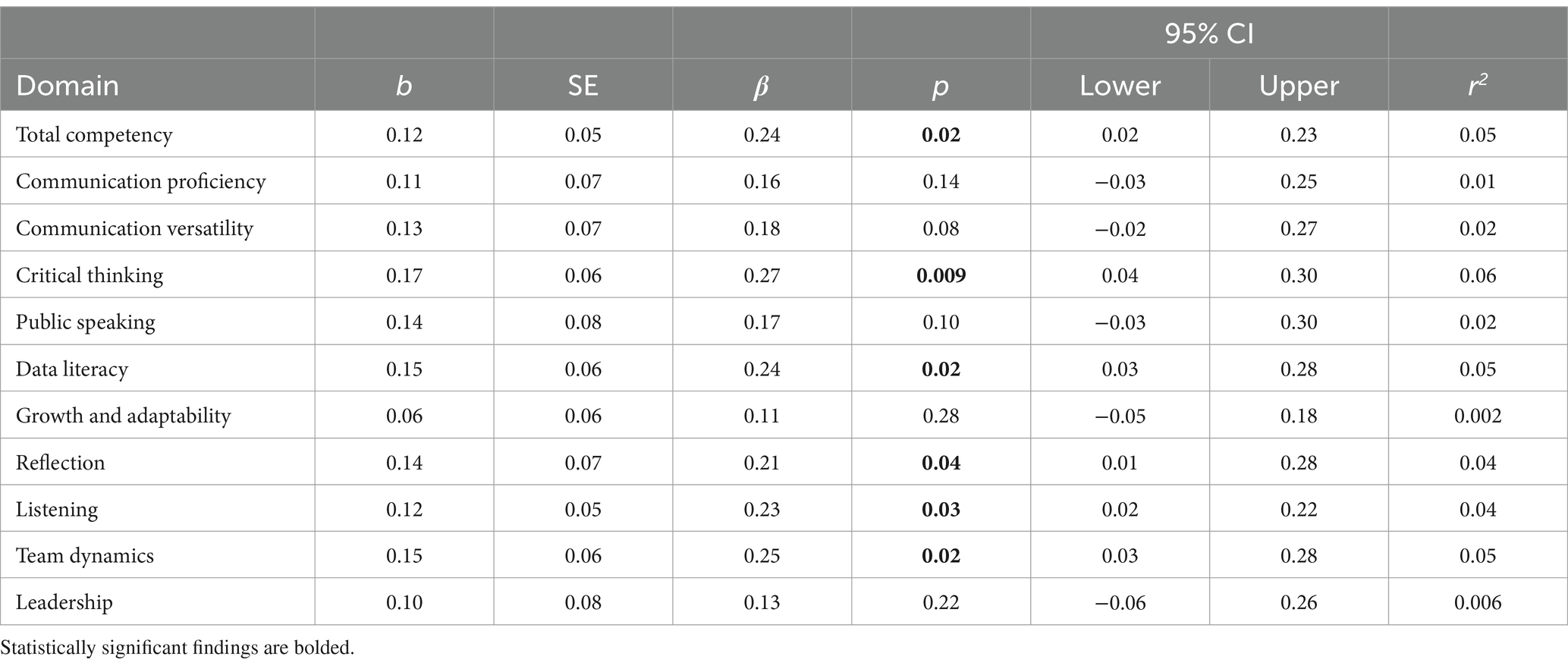Click the Upper column header
Screen dimensions: 1568x669
(1299, 85)
